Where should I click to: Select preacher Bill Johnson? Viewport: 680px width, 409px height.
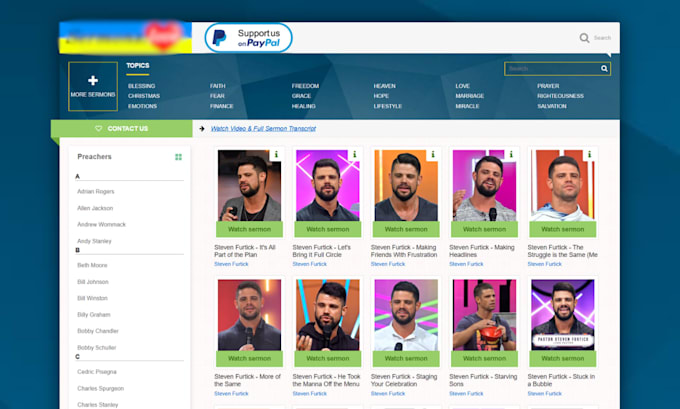click(93, 282)
